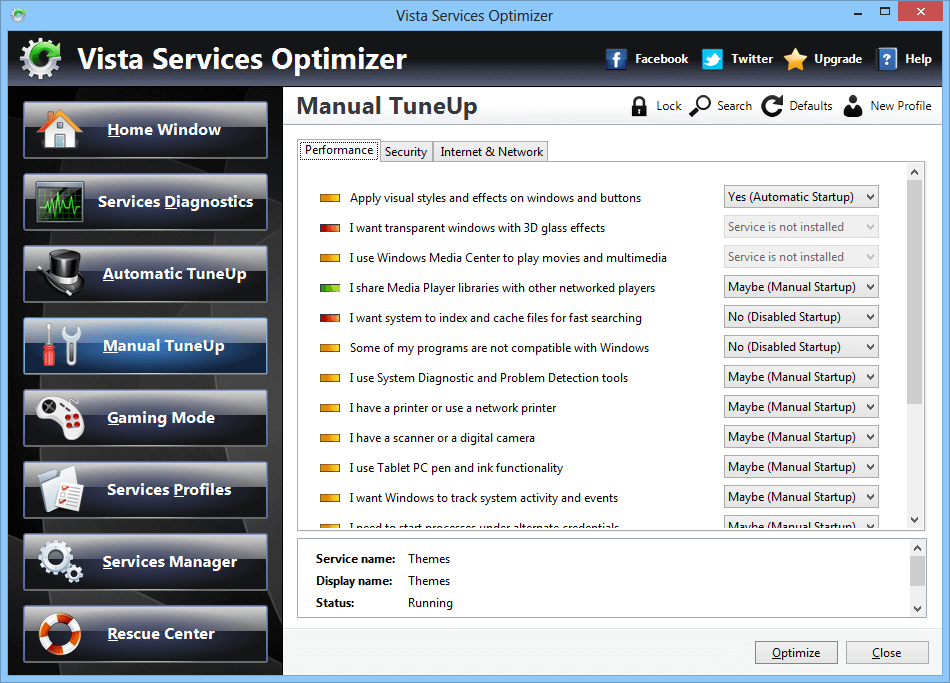The height and width of the screenshot is (683, 950).
Task: Click orange indicator for track system activity row
Action: 330,498
